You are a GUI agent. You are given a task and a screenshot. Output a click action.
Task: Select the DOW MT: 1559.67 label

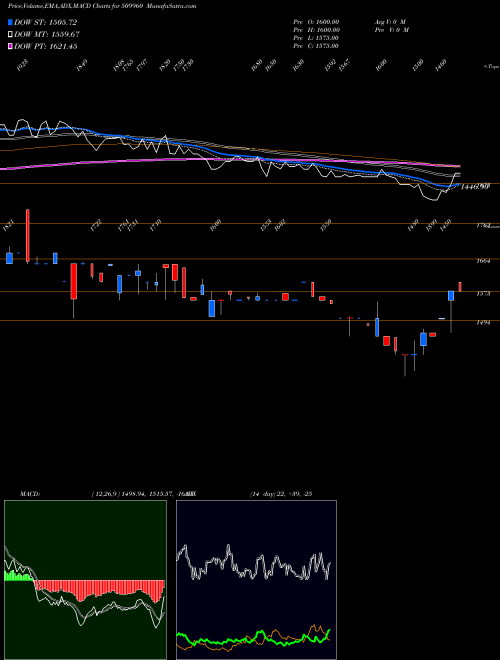click(x=47, y=34)
